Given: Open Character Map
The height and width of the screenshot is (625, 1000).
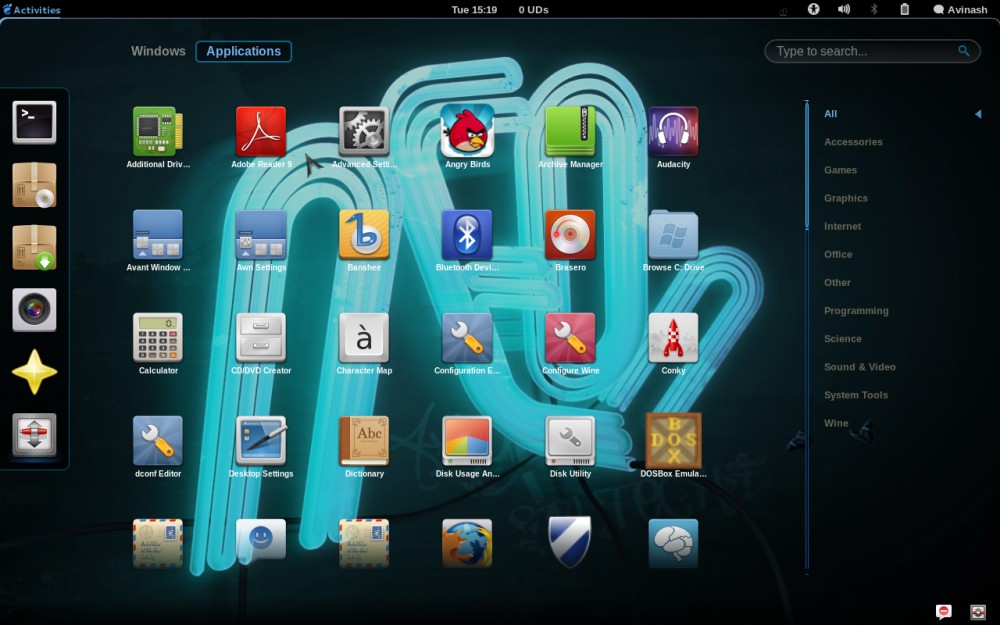Looking at the screenshot, I should tap(364, 338).
